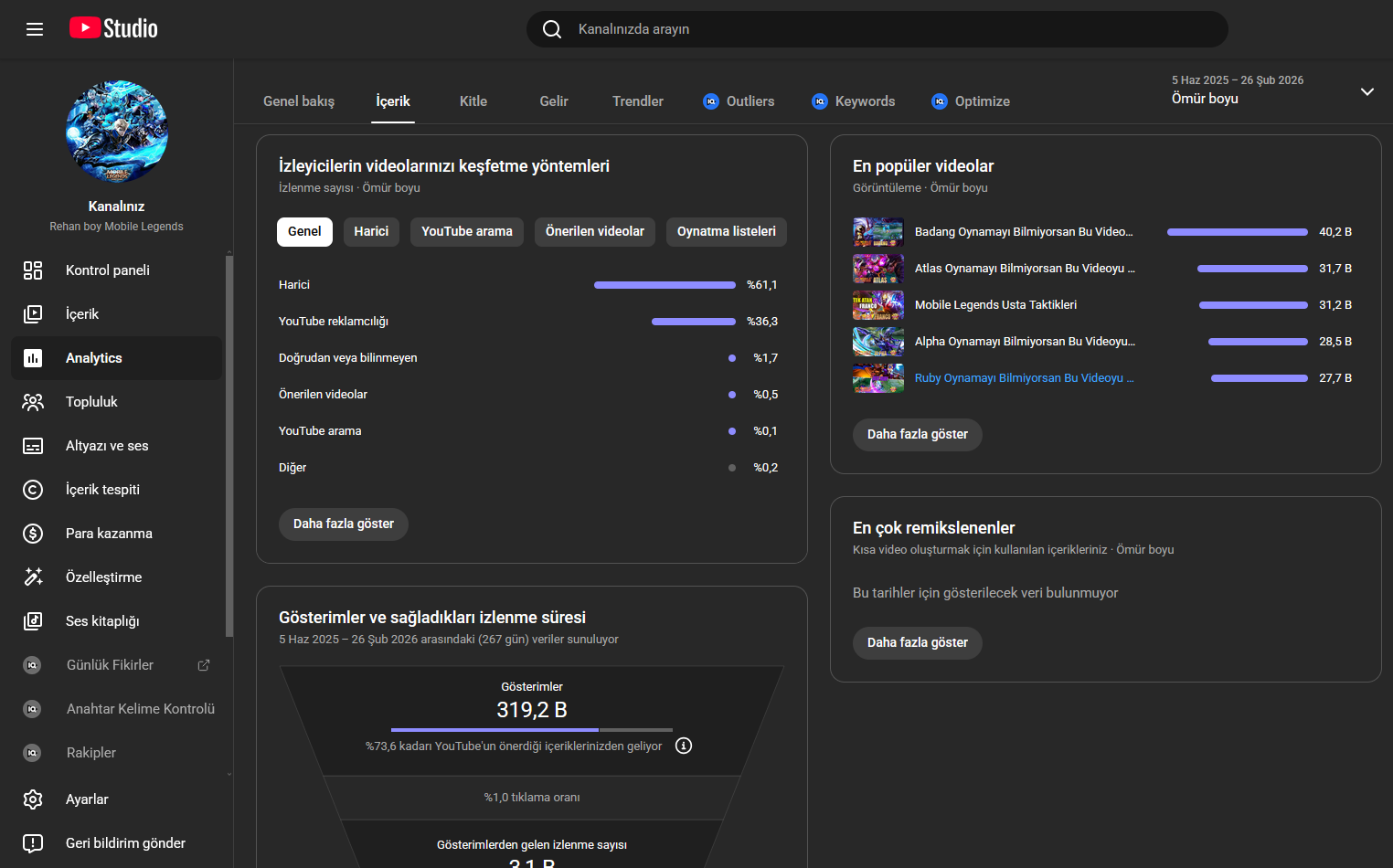Click the left sidebar scrollbar
Screen dimensions: 1393x868
229,446
